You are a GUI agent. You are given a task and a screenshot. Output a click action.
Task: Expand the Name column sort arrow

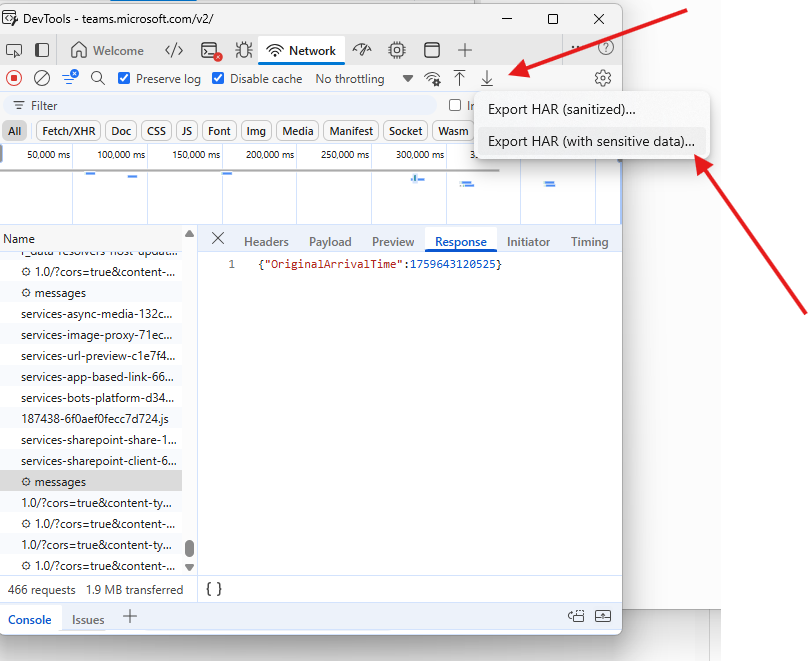189,233
